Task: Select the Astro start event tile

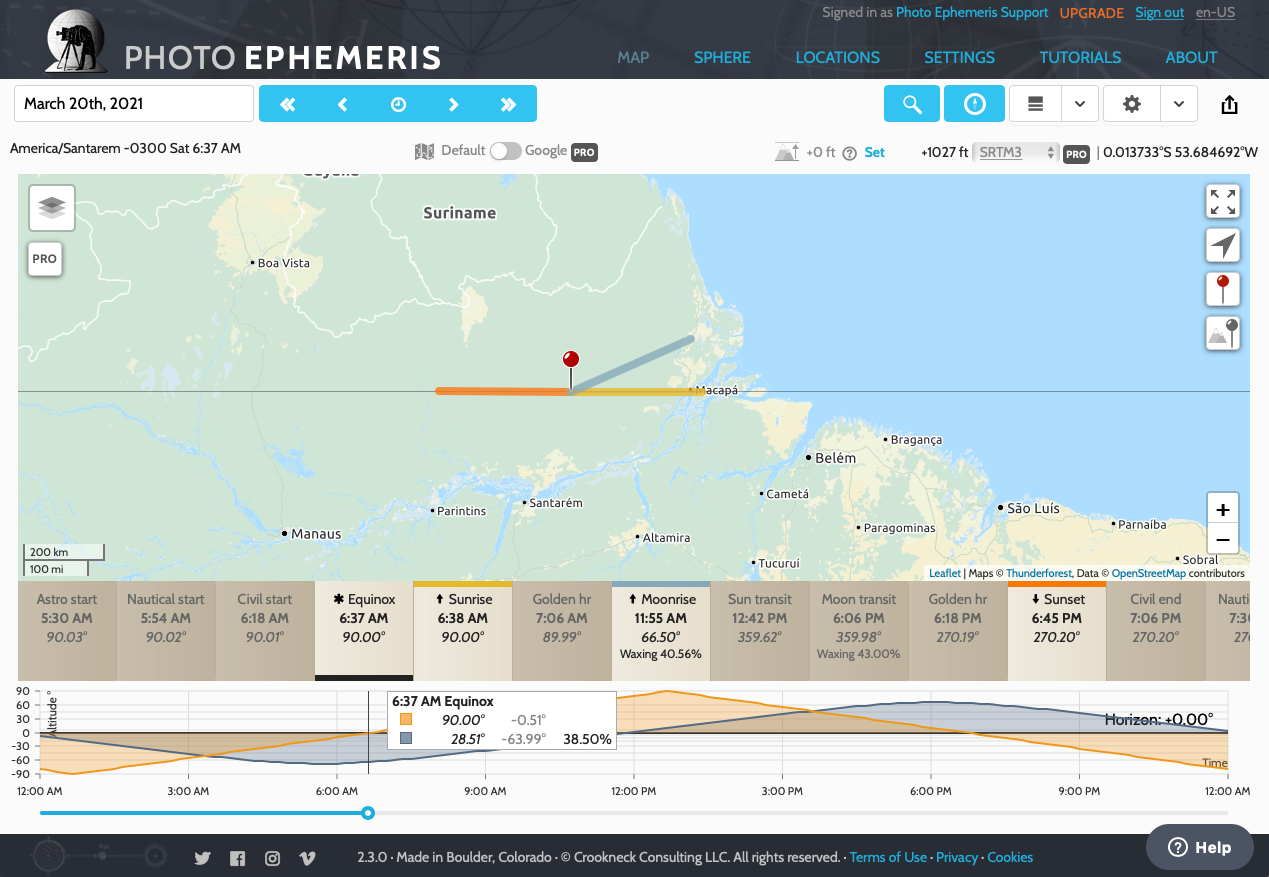Action: coord(67,632)
